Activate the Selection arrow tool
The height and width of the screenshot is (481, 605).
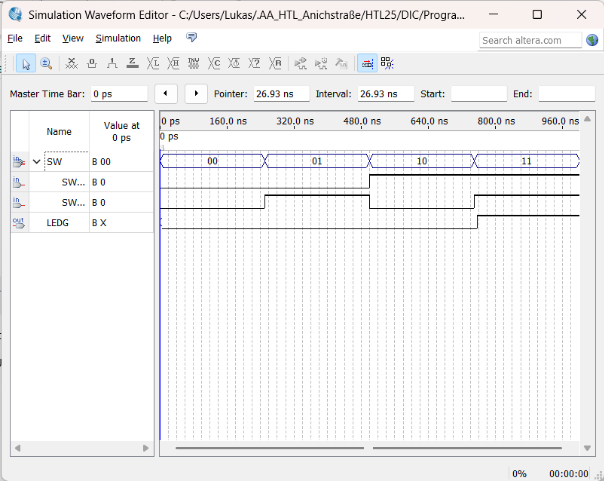coord(26,63)
